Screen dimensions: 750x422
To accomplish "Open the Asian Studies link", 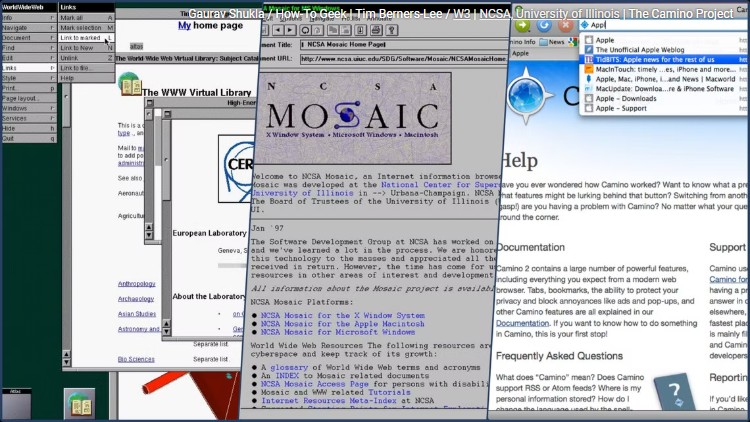I will (137, 314).
